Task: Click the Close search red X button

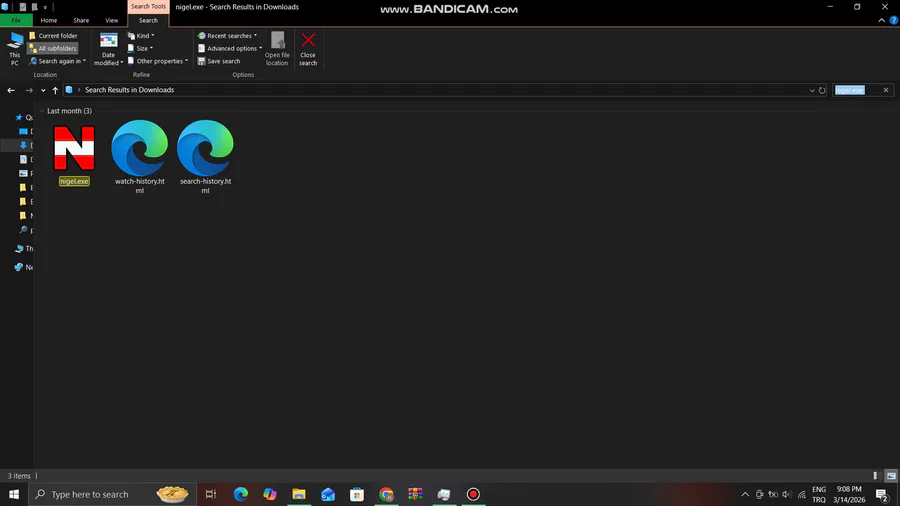Action: click(308, 49)
